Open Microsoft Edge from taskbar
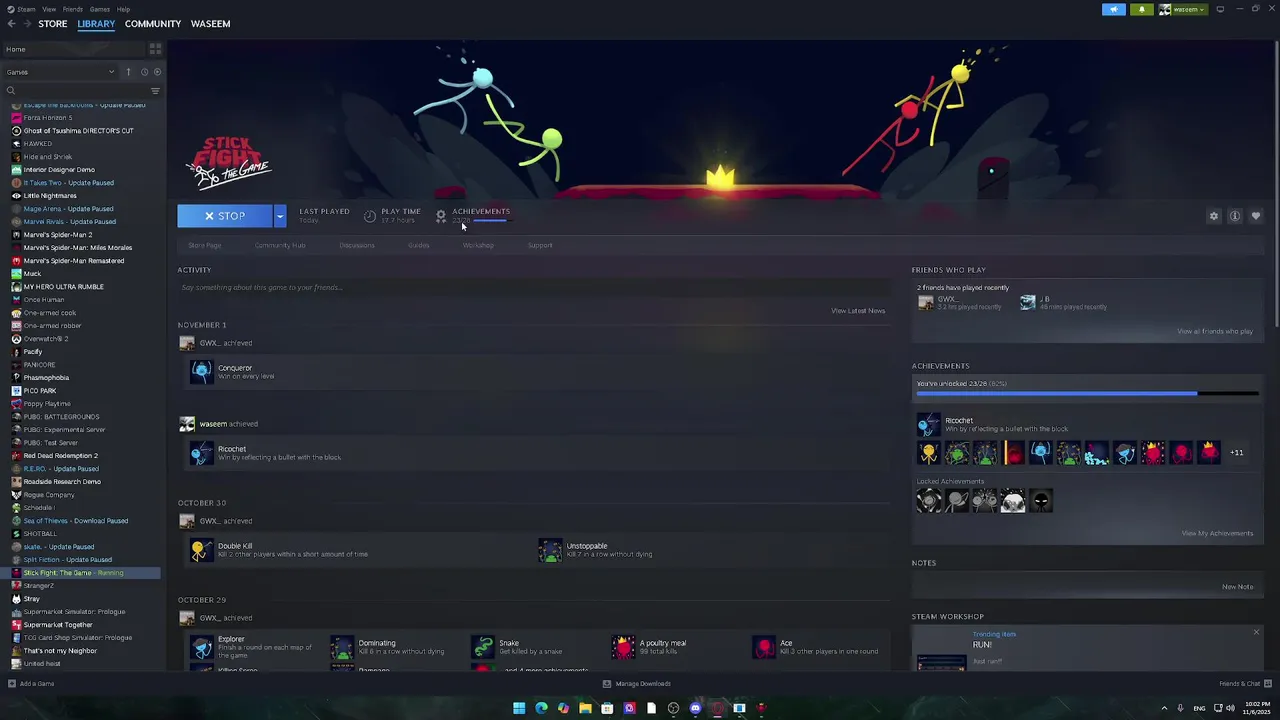This screenshot has width=1280, height=720. coord(541,708)
